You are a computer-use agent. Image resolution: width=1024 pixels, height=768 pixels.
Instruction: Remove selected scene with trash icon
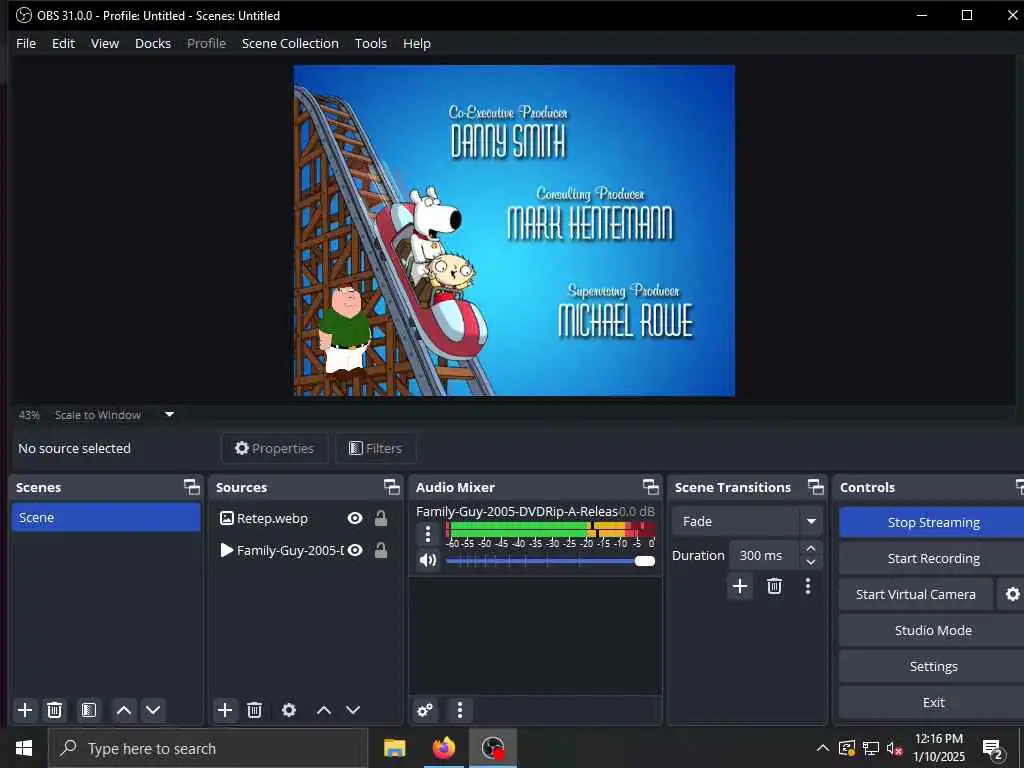pos(55,710)
